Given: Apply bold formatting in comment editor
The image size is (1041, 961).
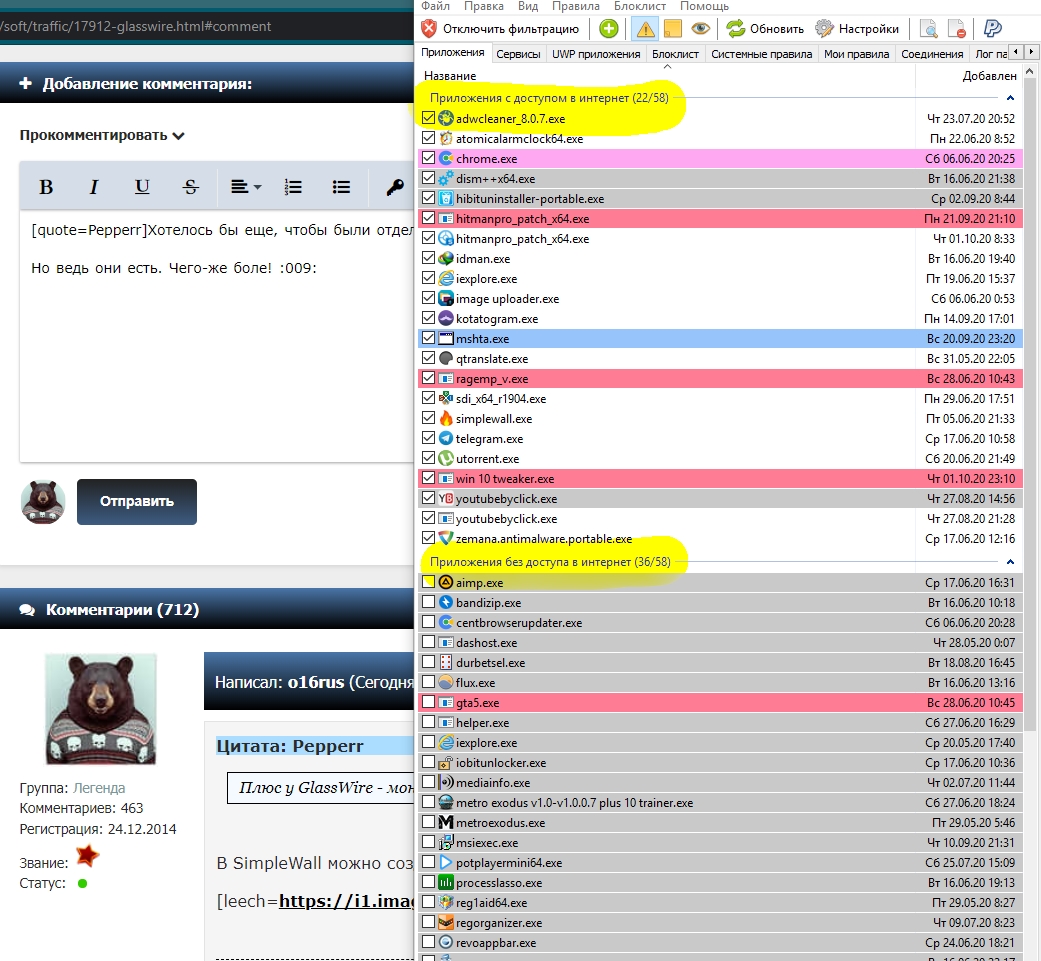Looking at the screenshot, I should point(46,187).
